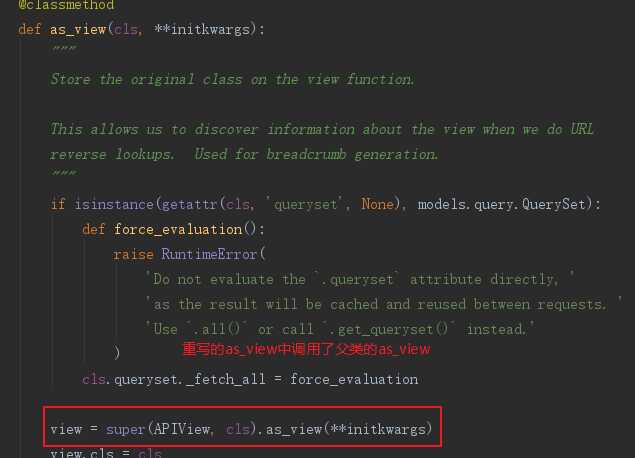Click the 'raise' keyword

tap(134, 254)
